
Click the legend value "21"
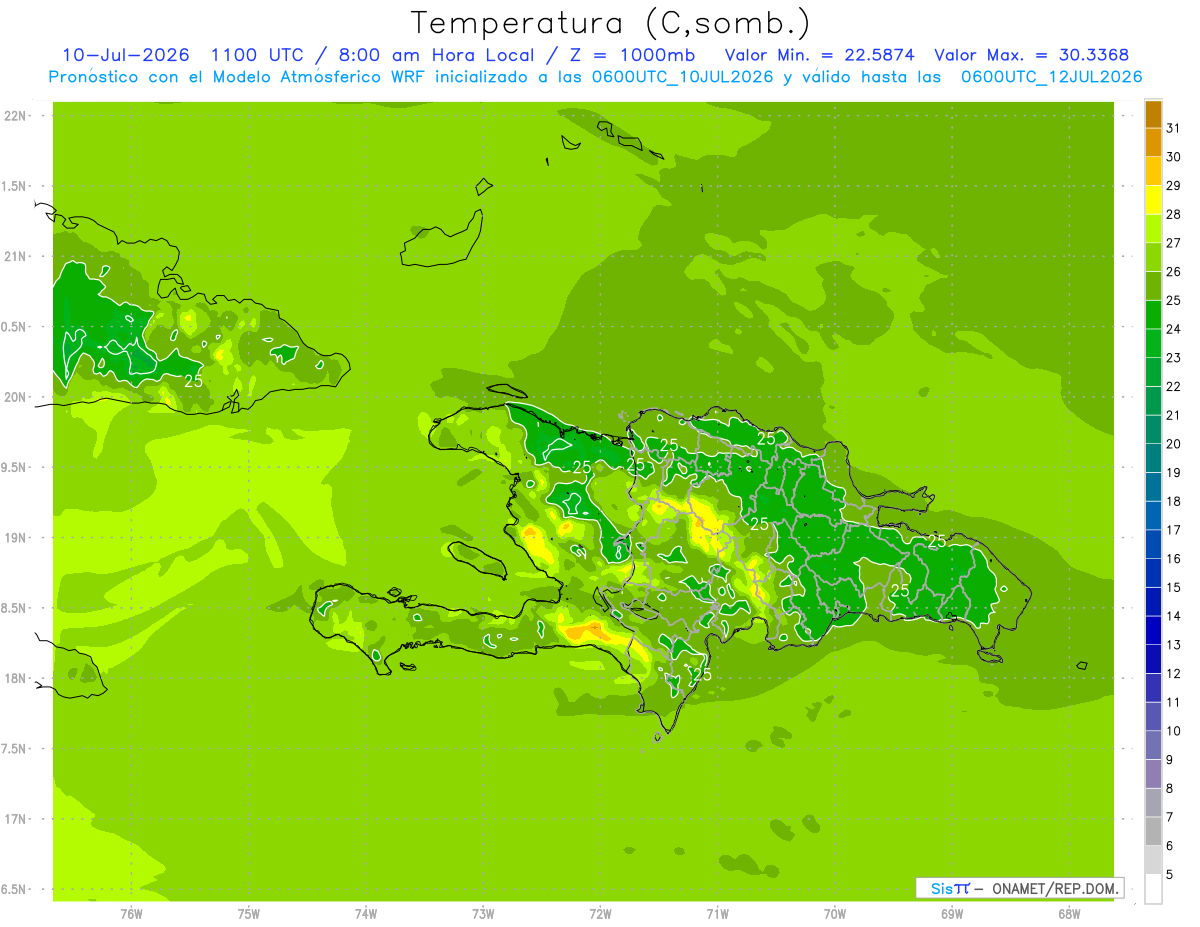1173,415
